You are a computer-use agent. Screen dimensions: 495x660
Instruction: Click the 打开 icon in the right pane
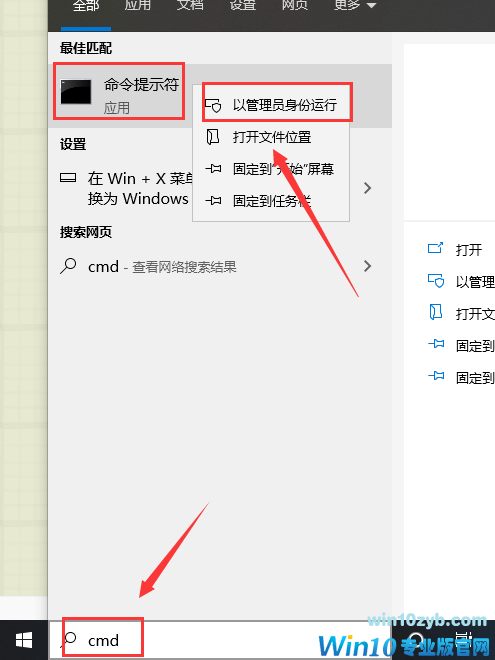pyautogui.click(x=435, y=248)
